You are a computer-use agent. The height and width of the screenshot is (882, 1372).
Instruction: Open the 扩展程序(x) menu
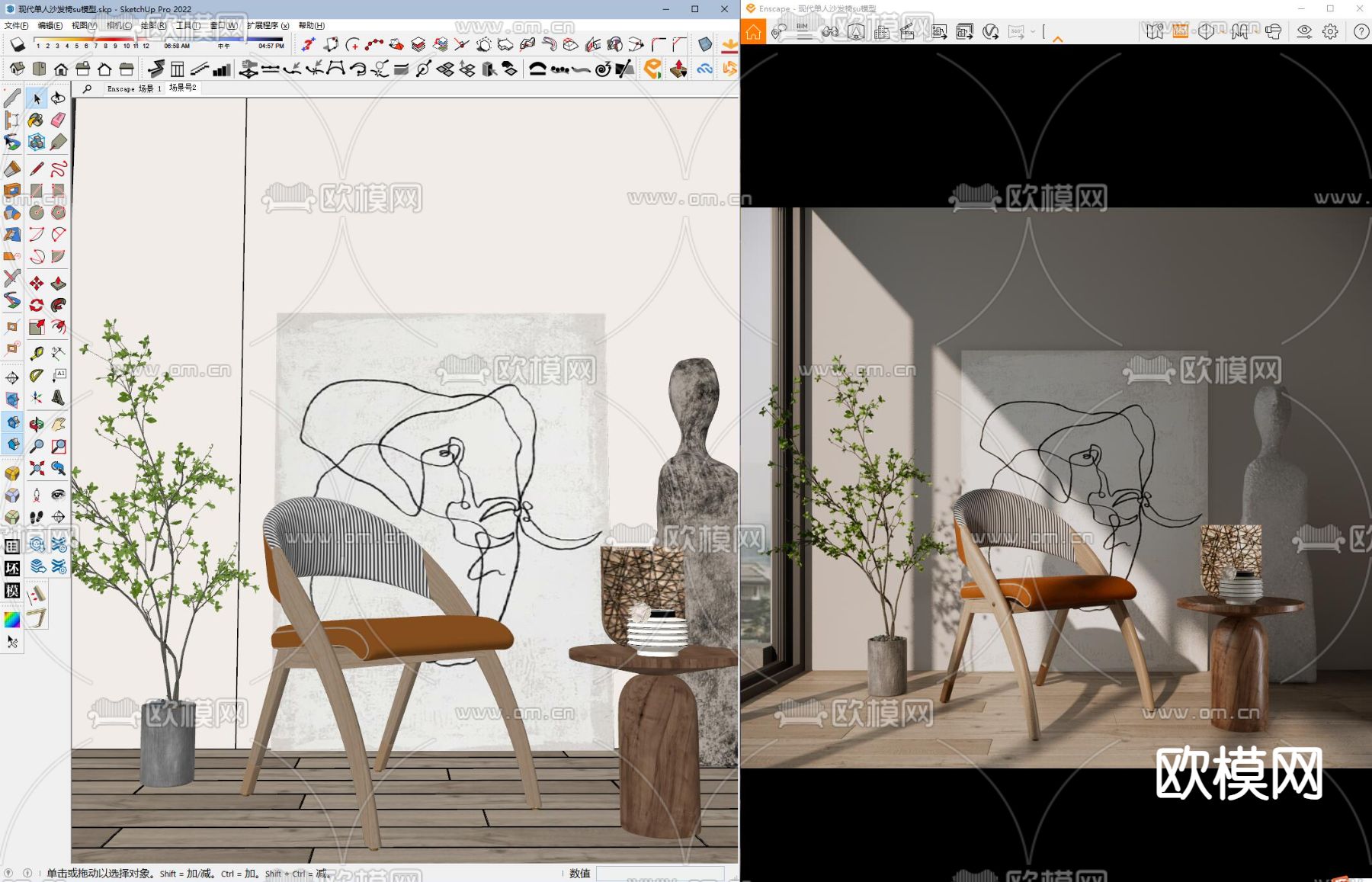tap(268, 25)
